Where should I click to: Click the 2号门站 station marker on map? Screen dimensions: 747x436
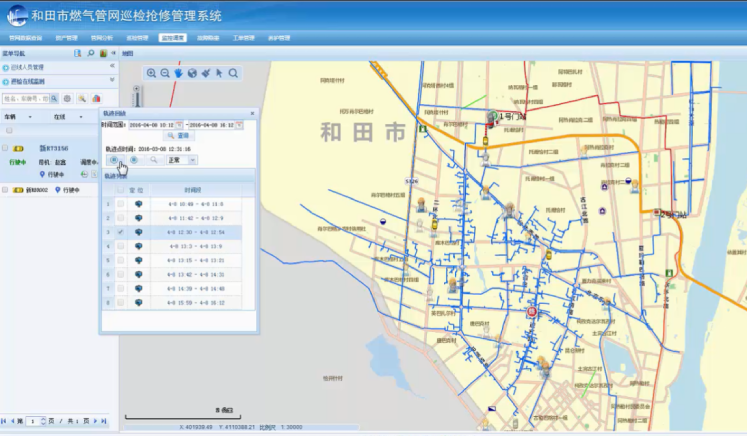(x=657, y=213)
